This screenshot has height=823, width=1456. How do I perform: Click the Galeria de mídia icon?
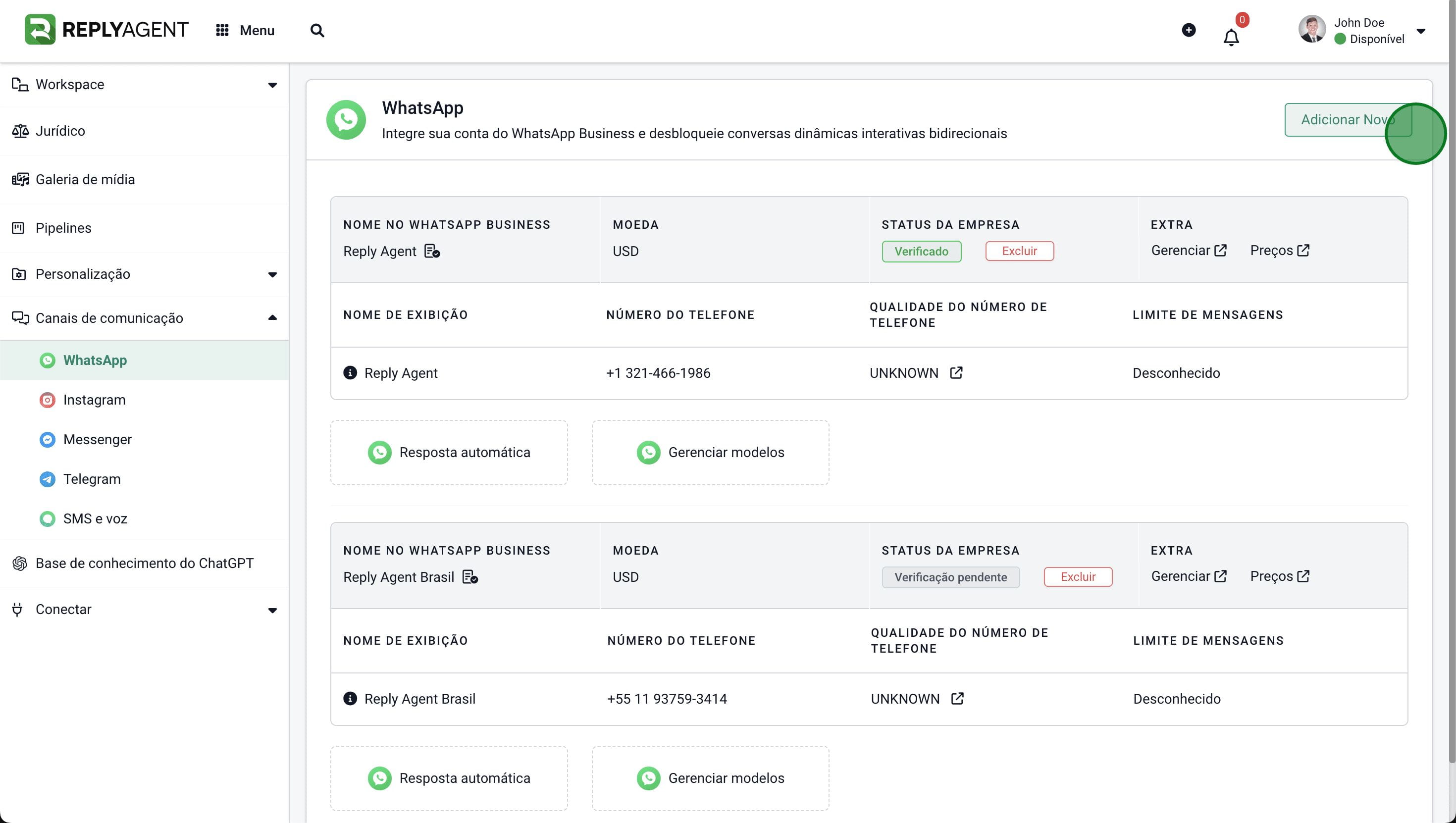(20, 179)
